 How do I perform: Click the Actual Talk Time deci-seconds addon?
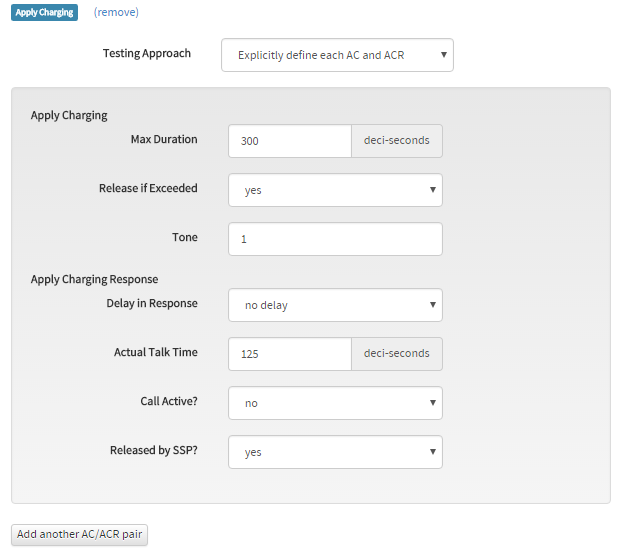tap(397, 354)
